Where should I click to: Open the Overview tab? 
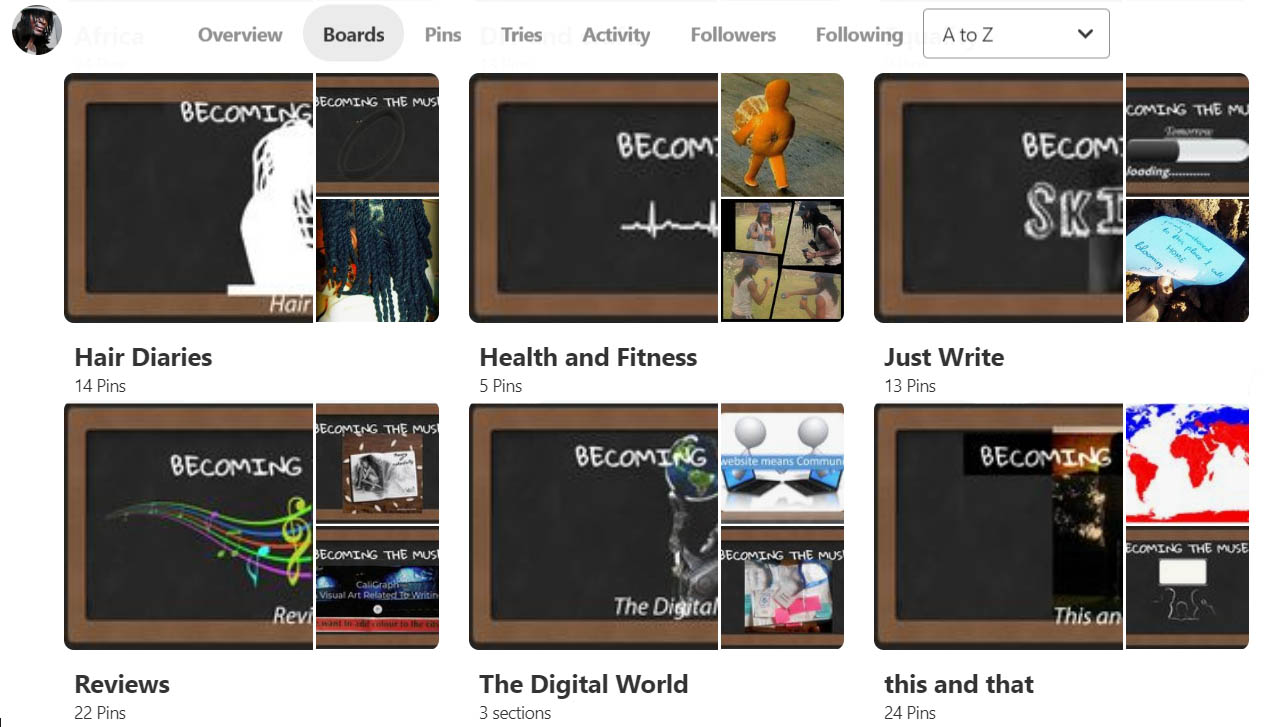240,34
